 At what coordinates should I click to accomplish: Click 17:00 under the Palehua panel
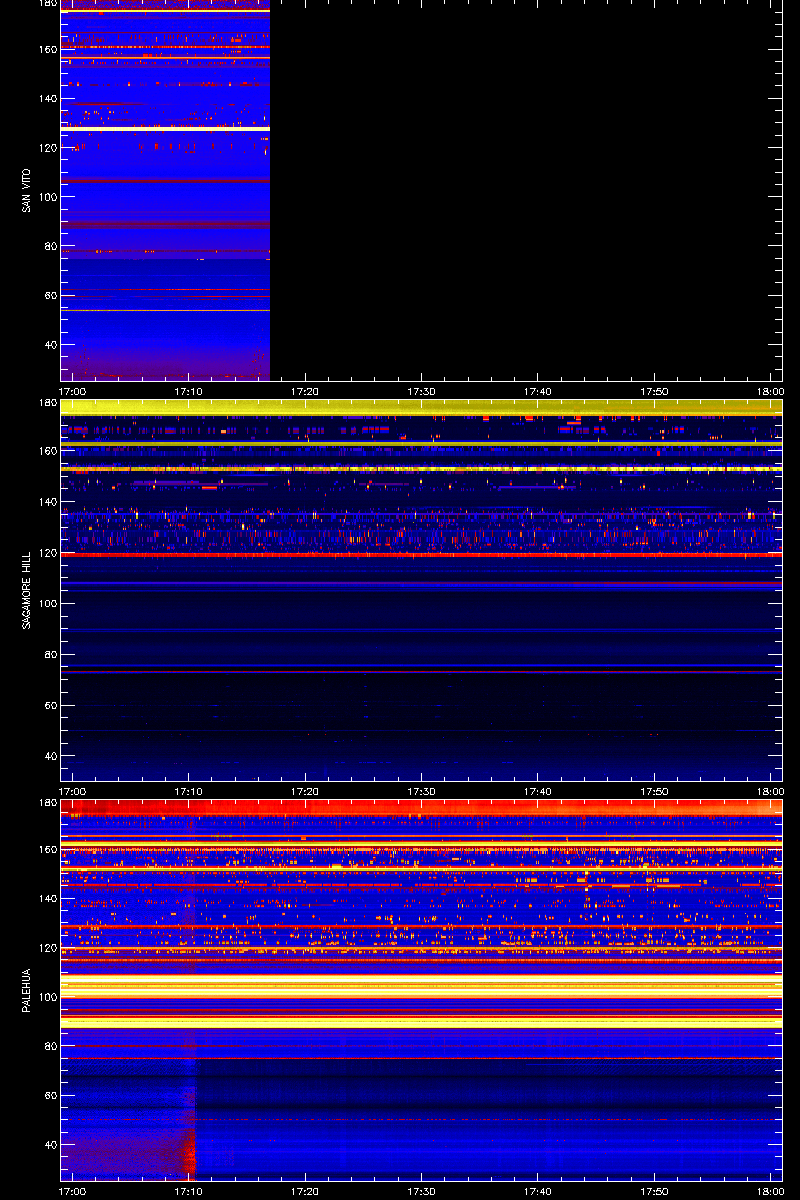click(72, 1192)
